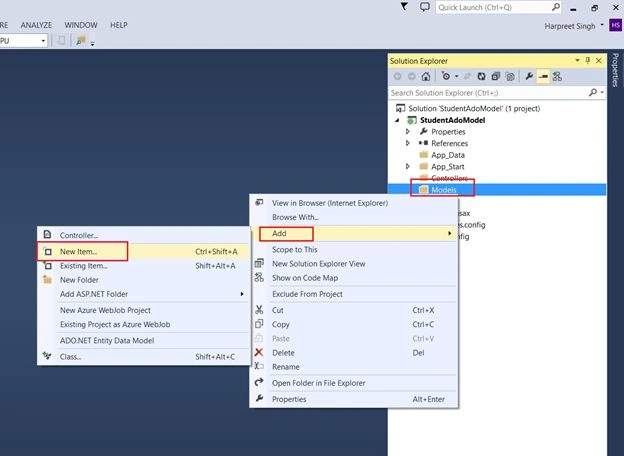The image size is (624, 456).
Task: Click Sync with Active Document icon
Action: click(x=467, y=76)
